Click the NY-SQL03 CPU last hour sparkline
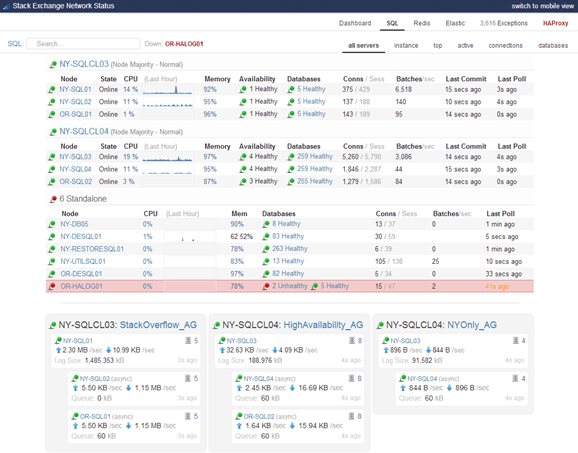 click(168, 157)
